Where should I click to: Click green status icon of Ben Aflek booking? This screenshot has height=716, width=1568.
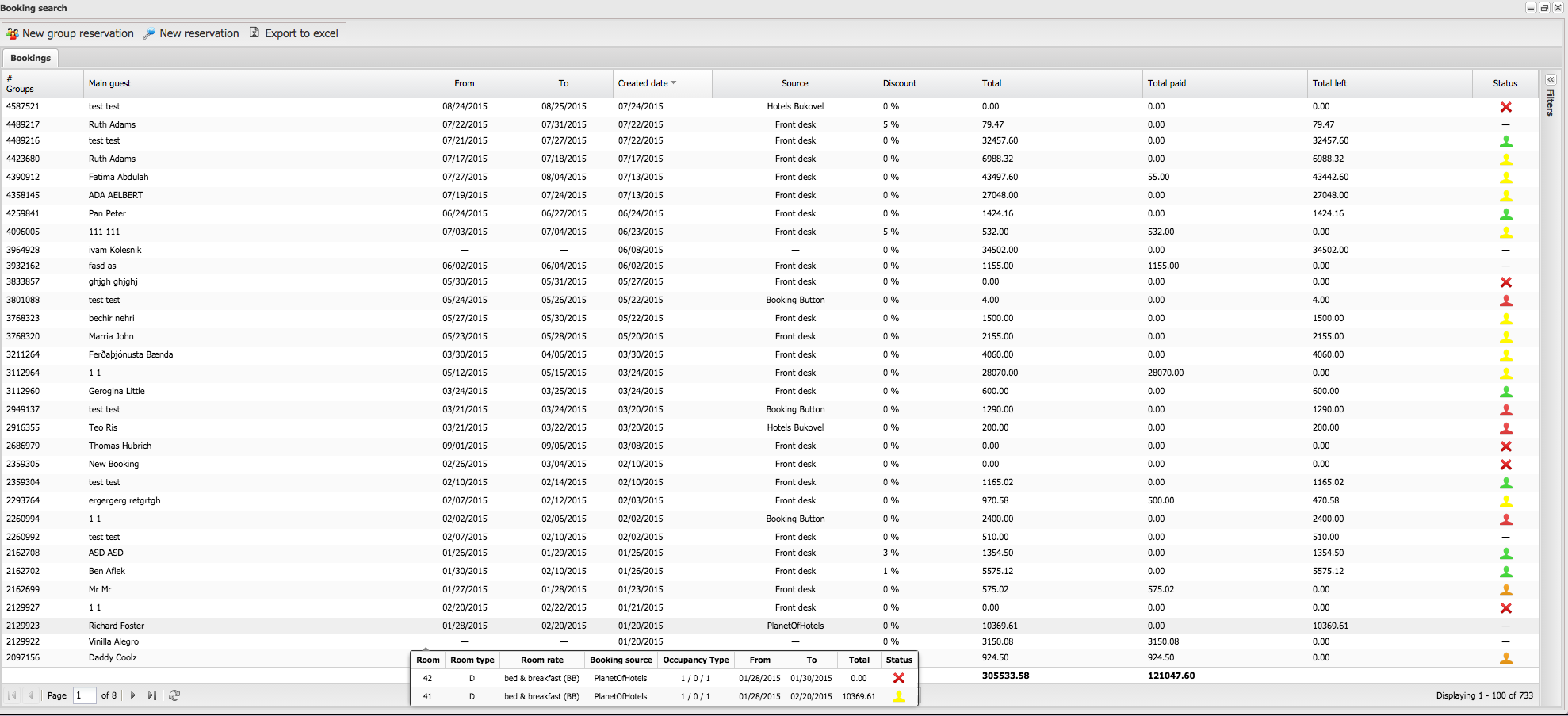(1506, 572)
